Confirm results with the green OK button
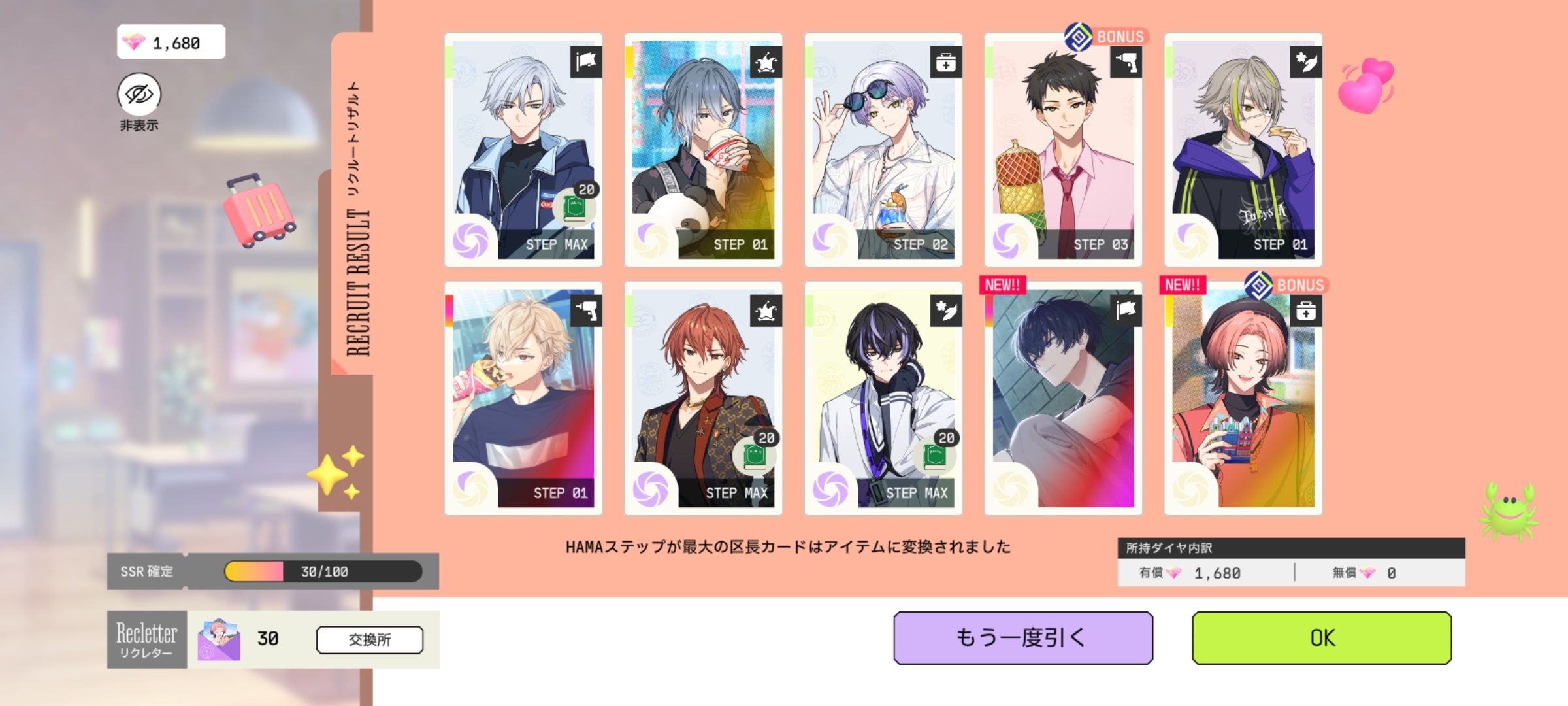Image resolution: width=1568 pixels, height=706 pixels. point(1322,638)
